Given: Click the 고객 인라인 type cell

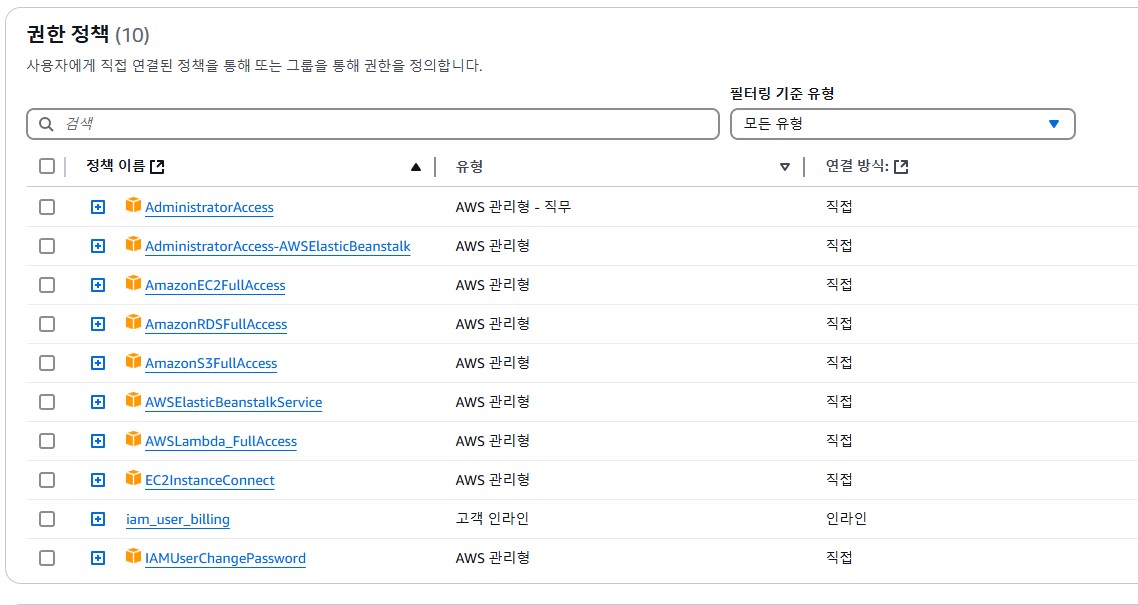Looking at the screenshot, I should click(x=493, y=519).
